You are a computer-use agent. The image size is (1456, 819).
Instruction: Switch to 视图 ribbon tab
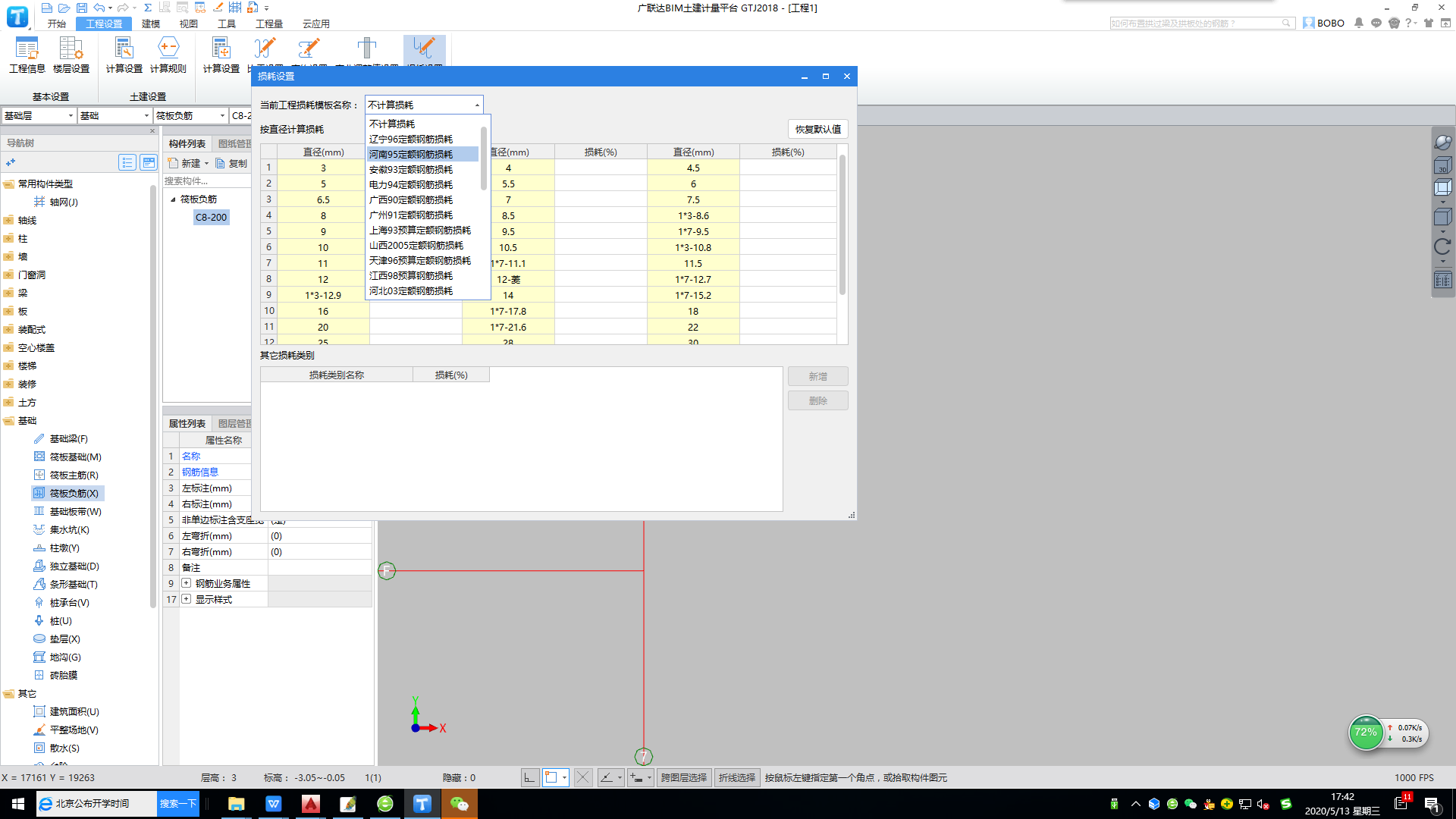(x=189, y=24)
